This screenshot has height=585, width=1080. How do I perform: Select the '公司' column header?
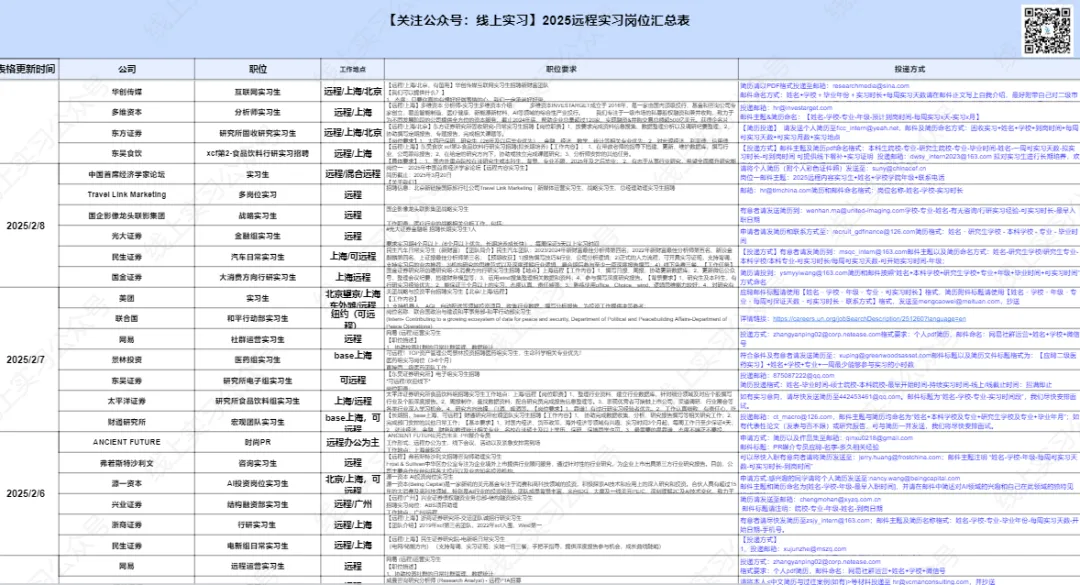click(x=127, y=69)
